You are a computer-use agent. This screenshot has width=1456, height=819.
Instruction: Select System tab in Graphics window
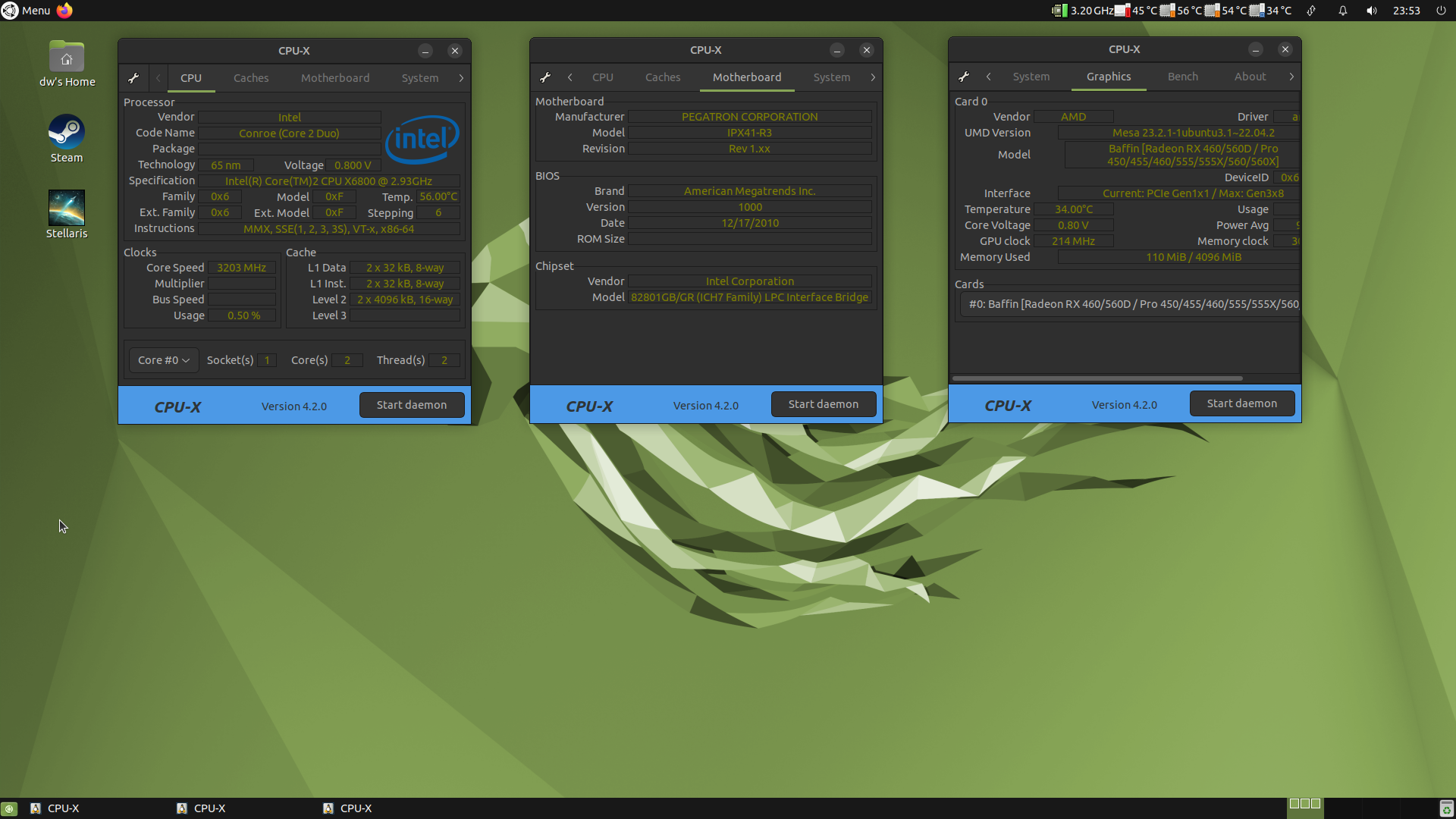1031,77
